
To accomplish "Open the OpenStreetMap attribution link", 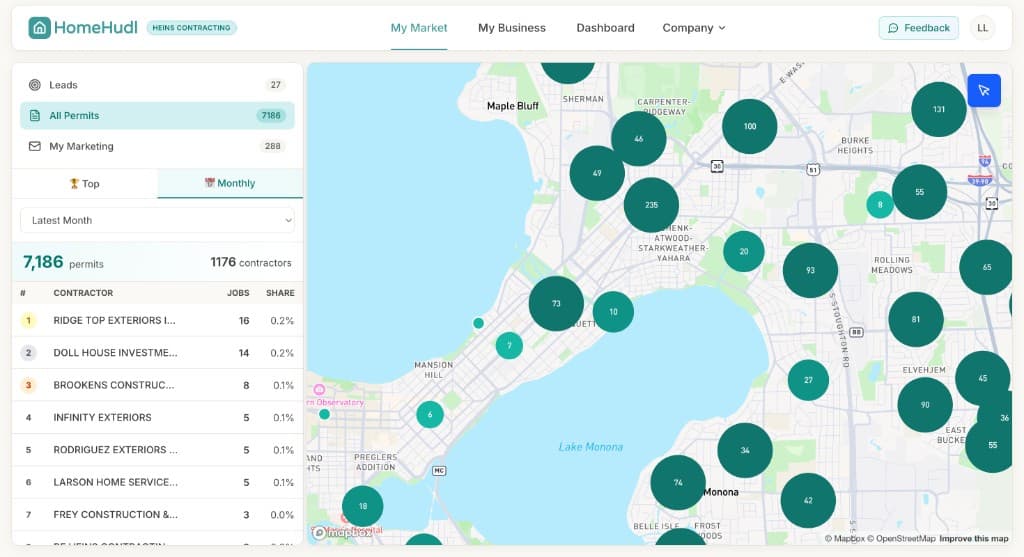I will [901, 539].
